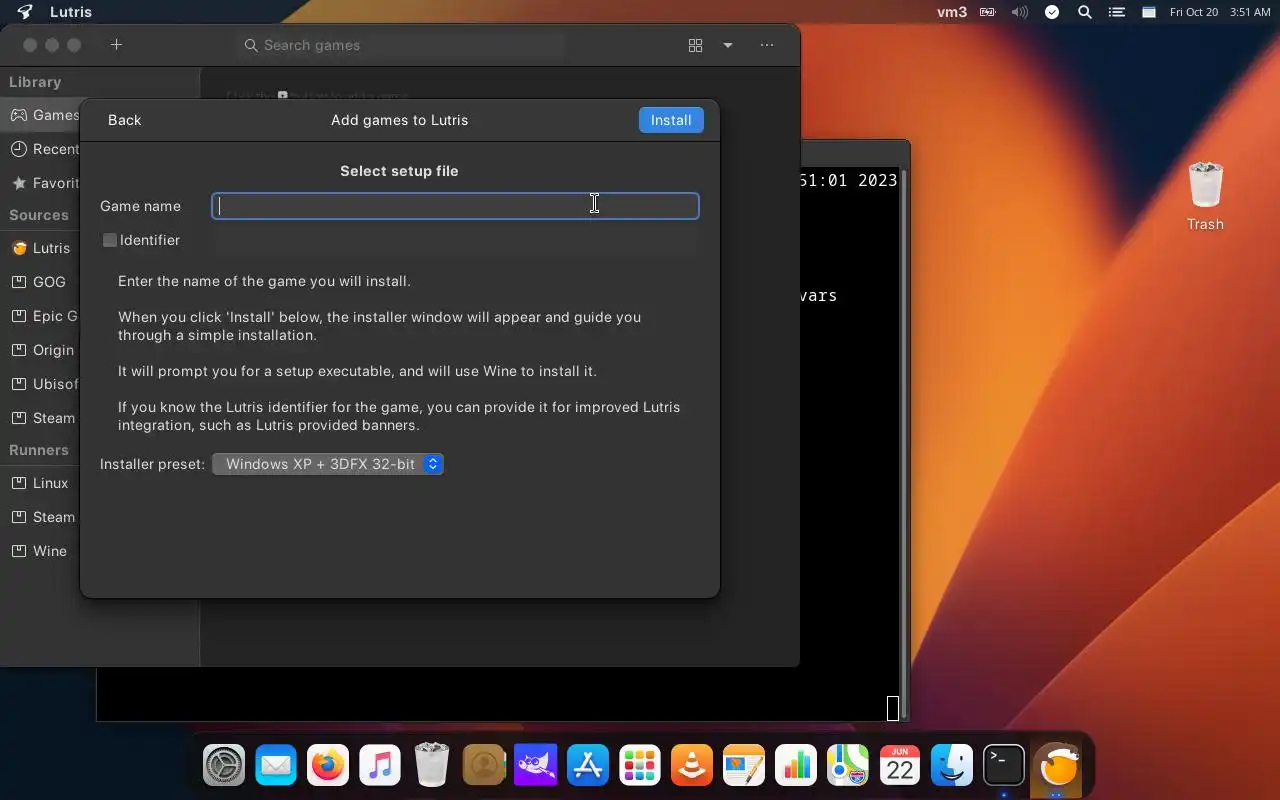
Task: Click the battery status icon
Action: [987, 12]
